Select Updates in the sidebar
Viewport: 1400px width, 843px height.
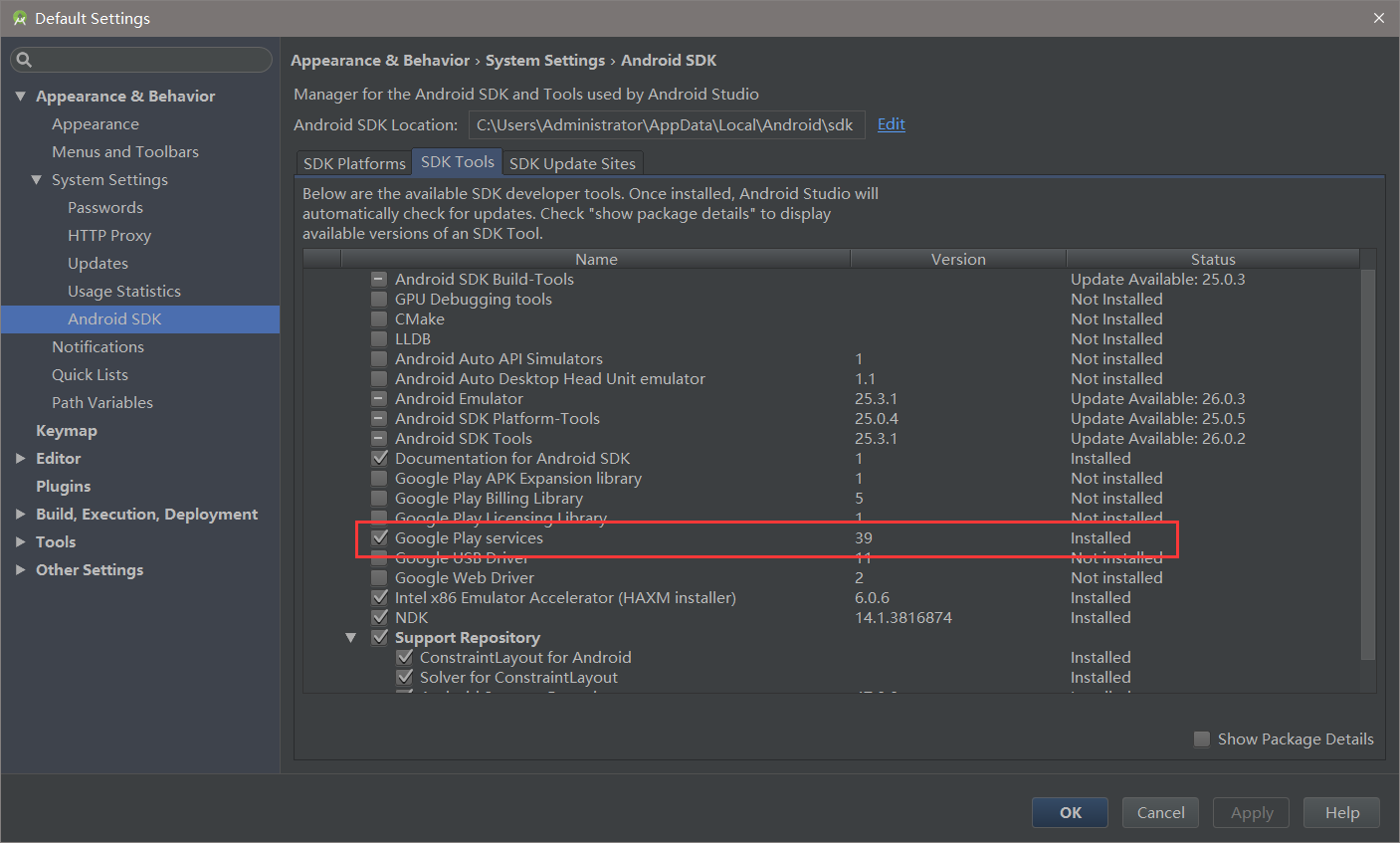coord(98,264)
